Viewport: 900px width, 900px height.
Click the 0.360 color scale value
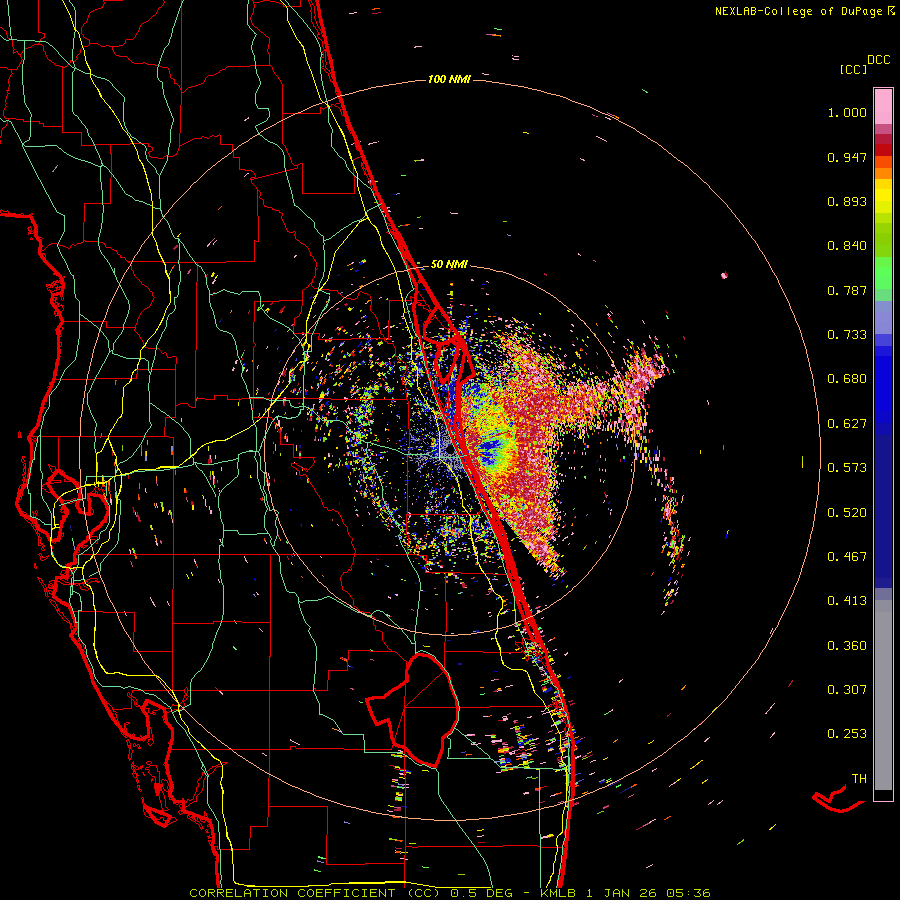[x=847, y=646]
